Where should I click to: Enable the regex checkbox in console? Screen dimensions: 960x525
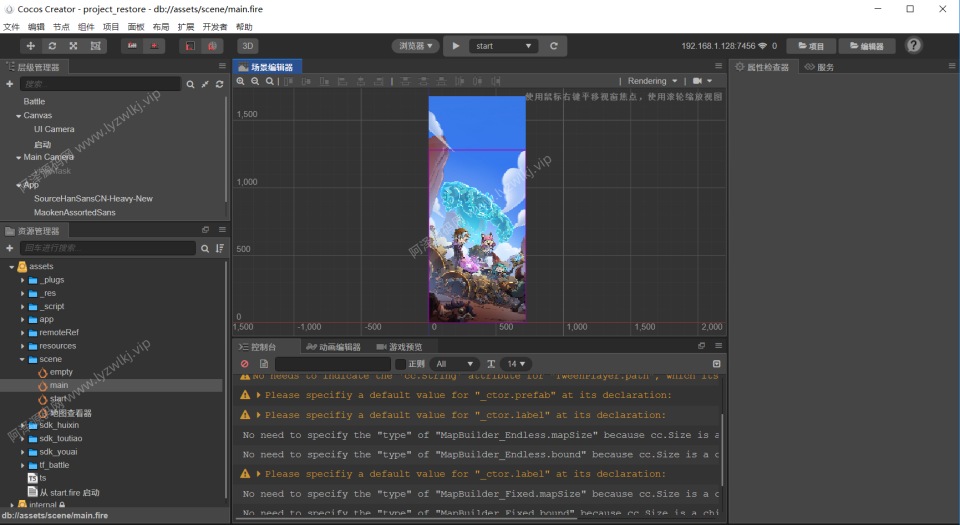401,364
